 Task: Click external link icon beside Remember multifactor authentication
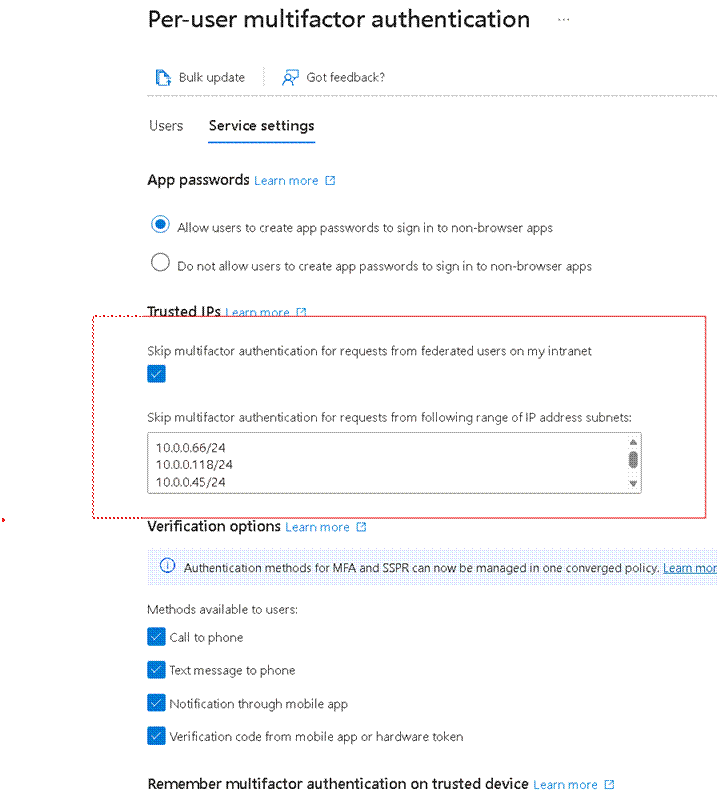coord(609,785)
